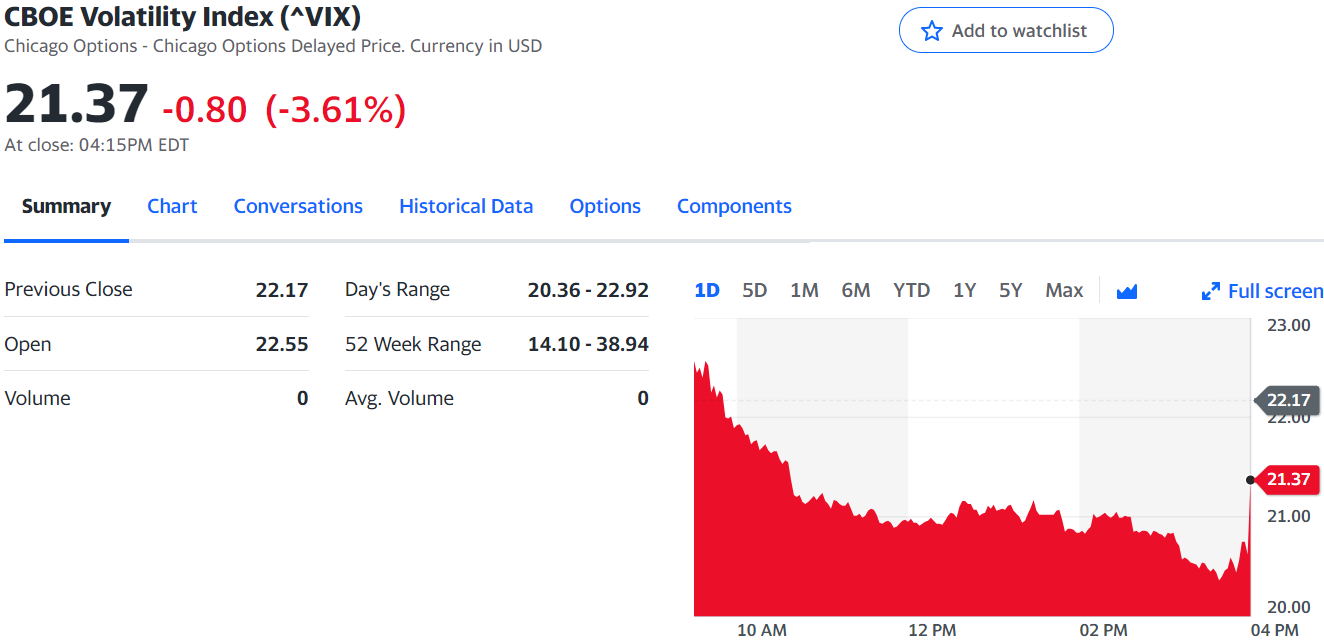
Task: Select the 1M chart range
Action: [x=804, y=290]
